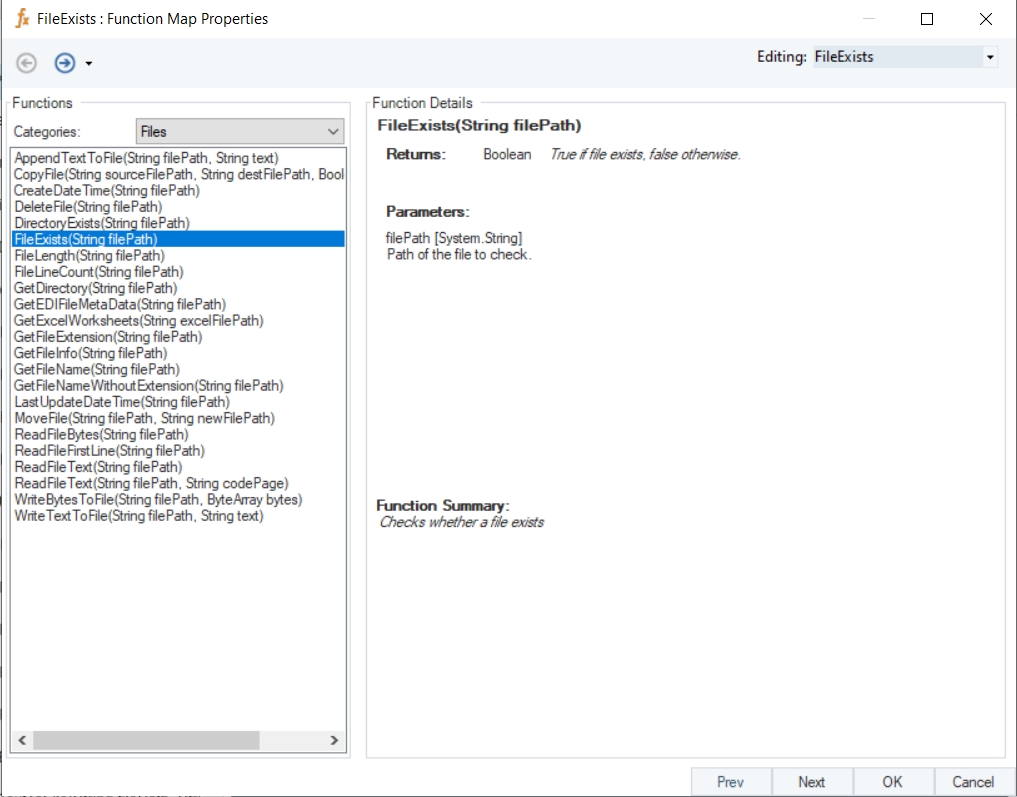
Task: Open the forward arrow history dropdown
Action: [x=89, y=64]
